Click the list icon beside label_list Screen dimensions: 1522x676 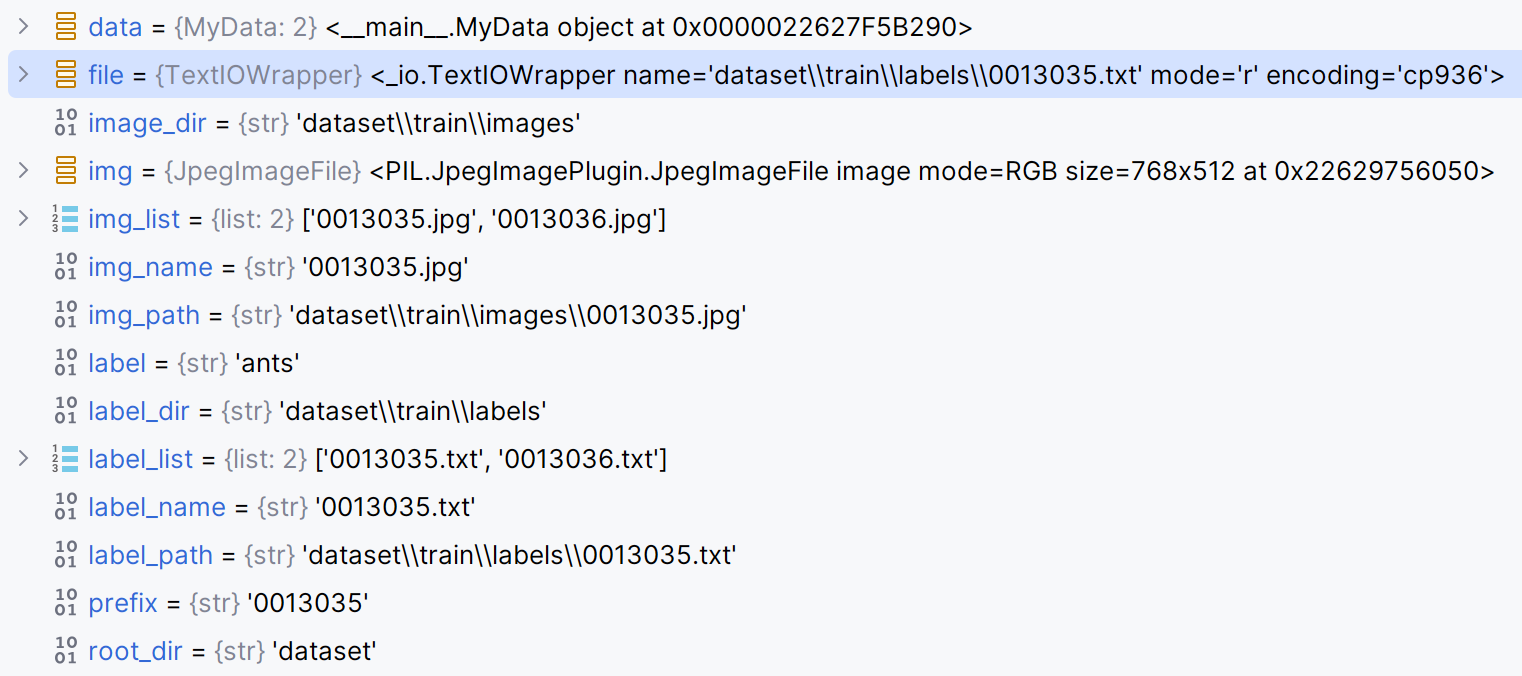point(65,459)
